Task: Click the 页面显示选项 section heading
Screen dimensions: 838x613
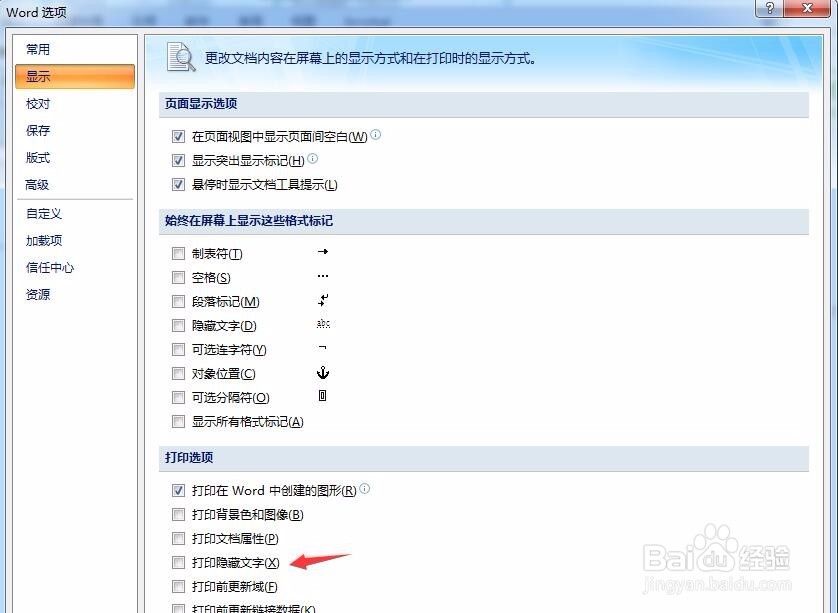Action: click(201, 104)
